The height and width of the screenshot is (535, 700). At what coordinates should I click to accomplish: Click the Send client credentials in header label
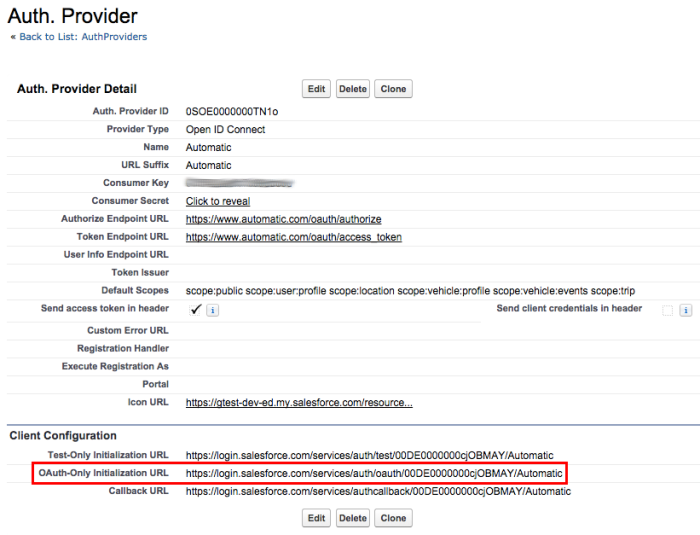(569, 308)
